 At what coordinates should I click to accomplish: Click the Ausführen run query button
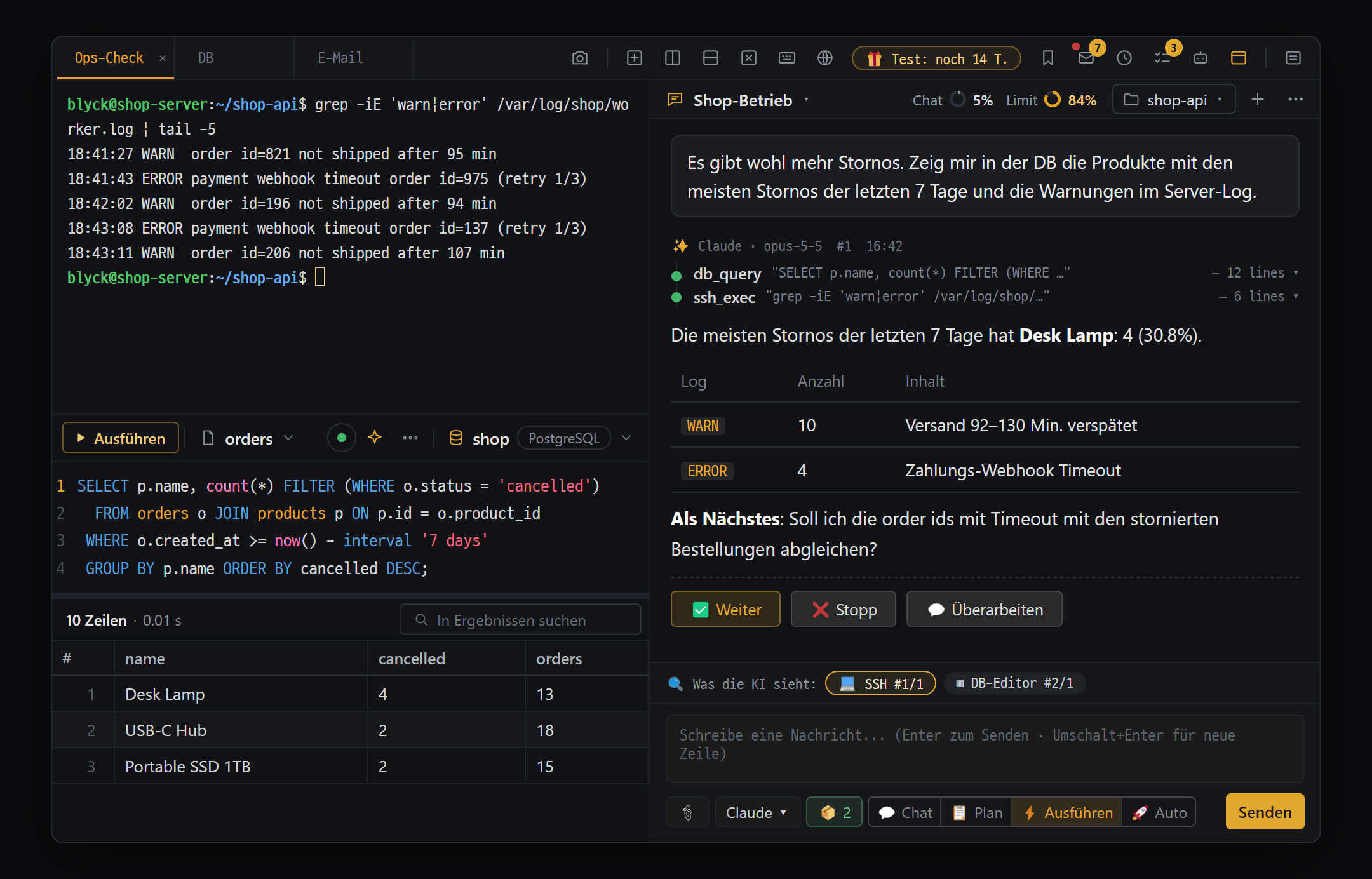(x=121, y=438)
